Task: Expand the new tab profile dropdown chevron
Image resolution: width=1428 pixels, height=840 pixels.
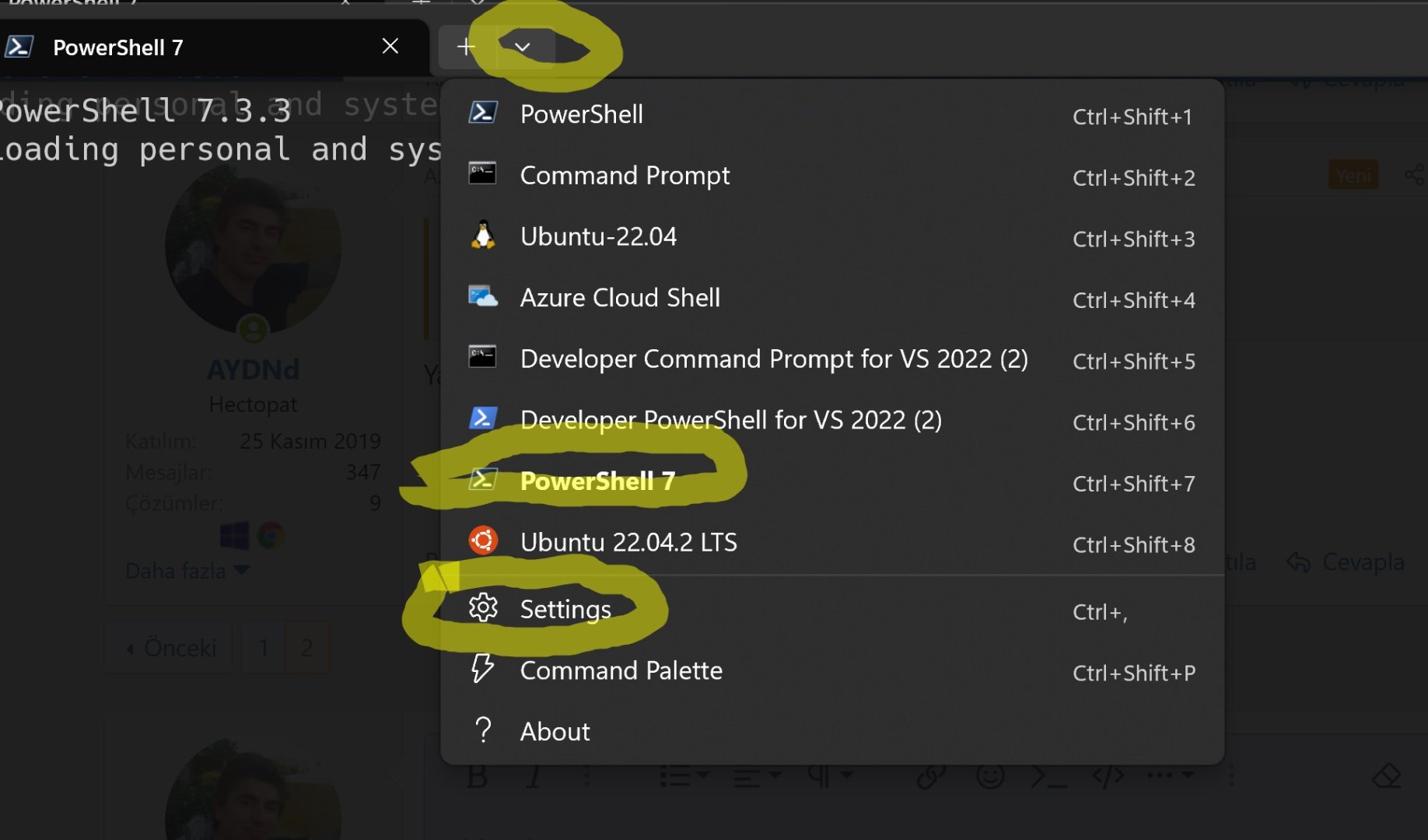Action: coord(523,47)
